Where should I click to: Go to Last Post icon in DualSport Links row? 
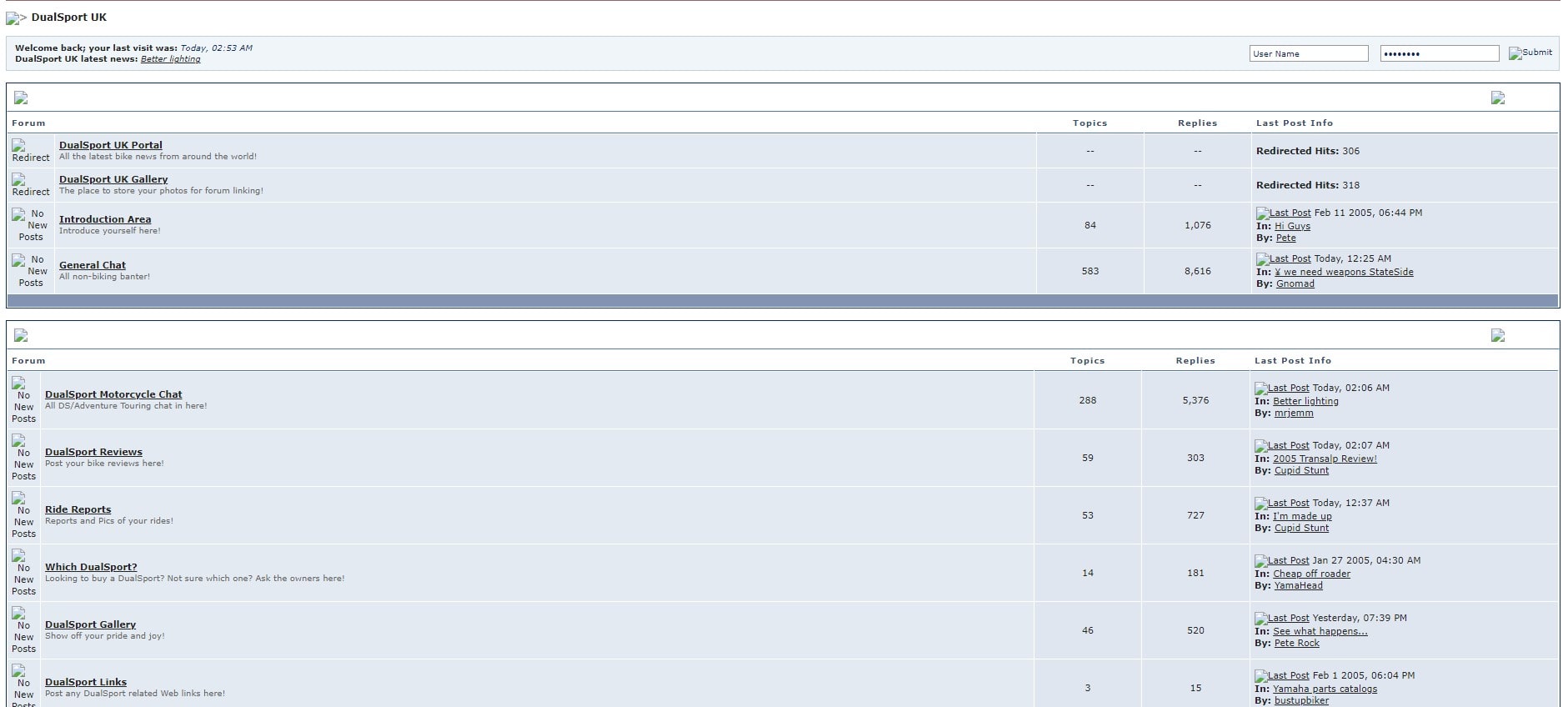[x=1281, y=676]
